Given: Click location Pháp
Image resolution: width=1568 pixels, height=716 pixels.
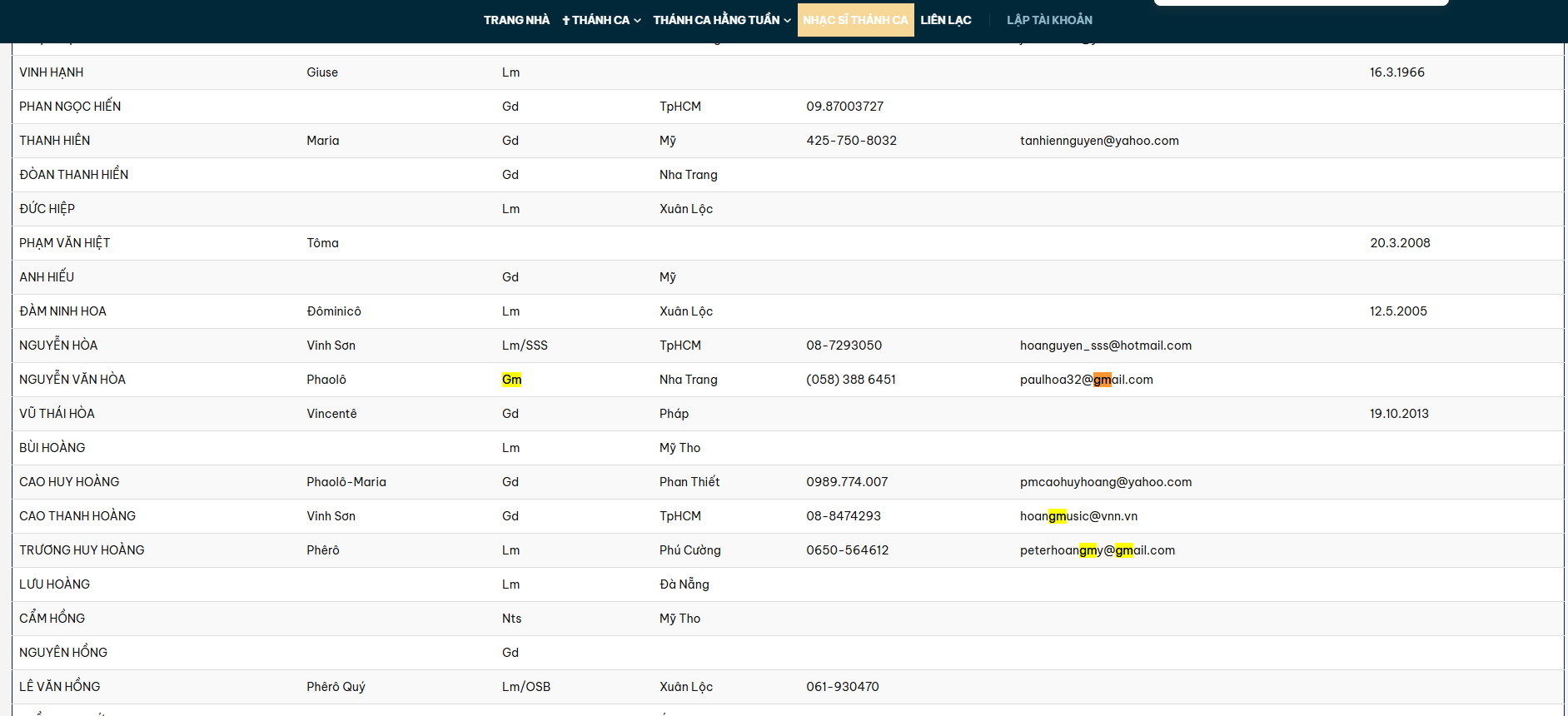Looking at the screenshot, I should 674,414.
